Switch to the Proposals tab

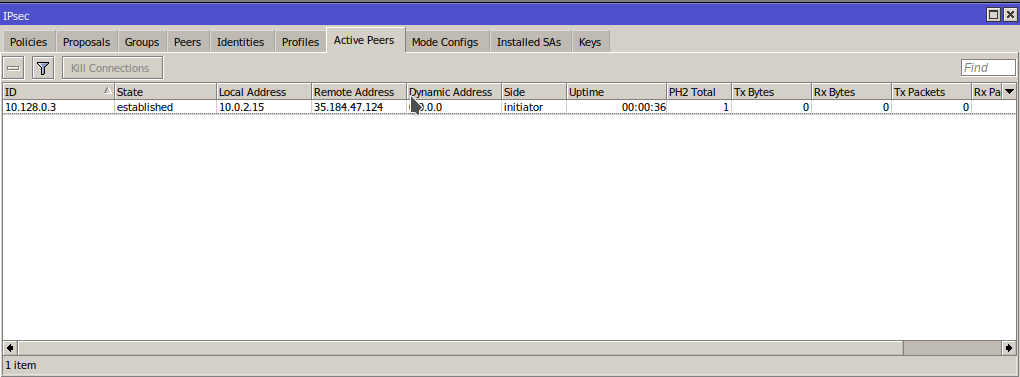point(87,42)
